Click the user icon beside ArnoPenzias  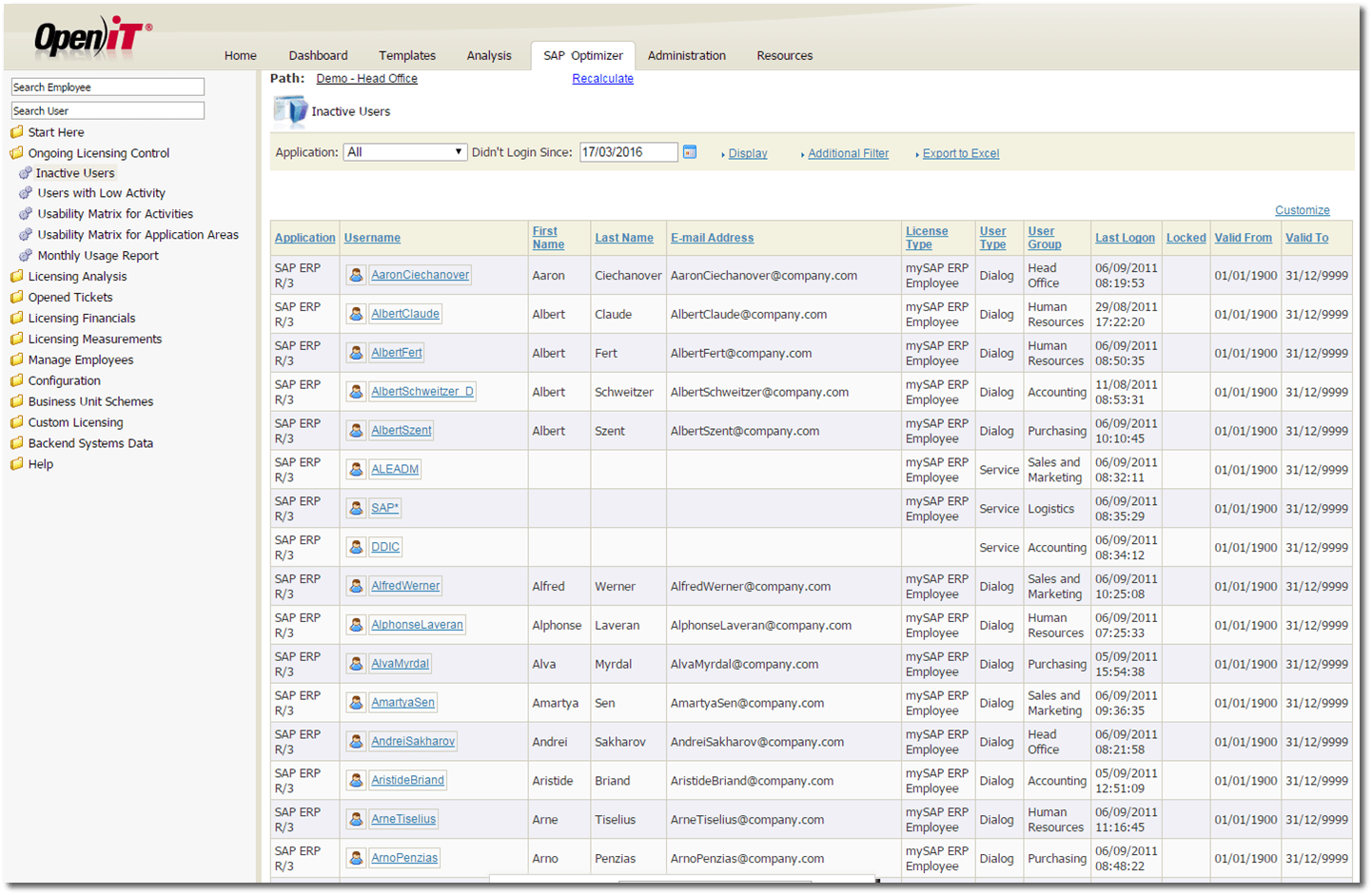[x=356, y=859]
